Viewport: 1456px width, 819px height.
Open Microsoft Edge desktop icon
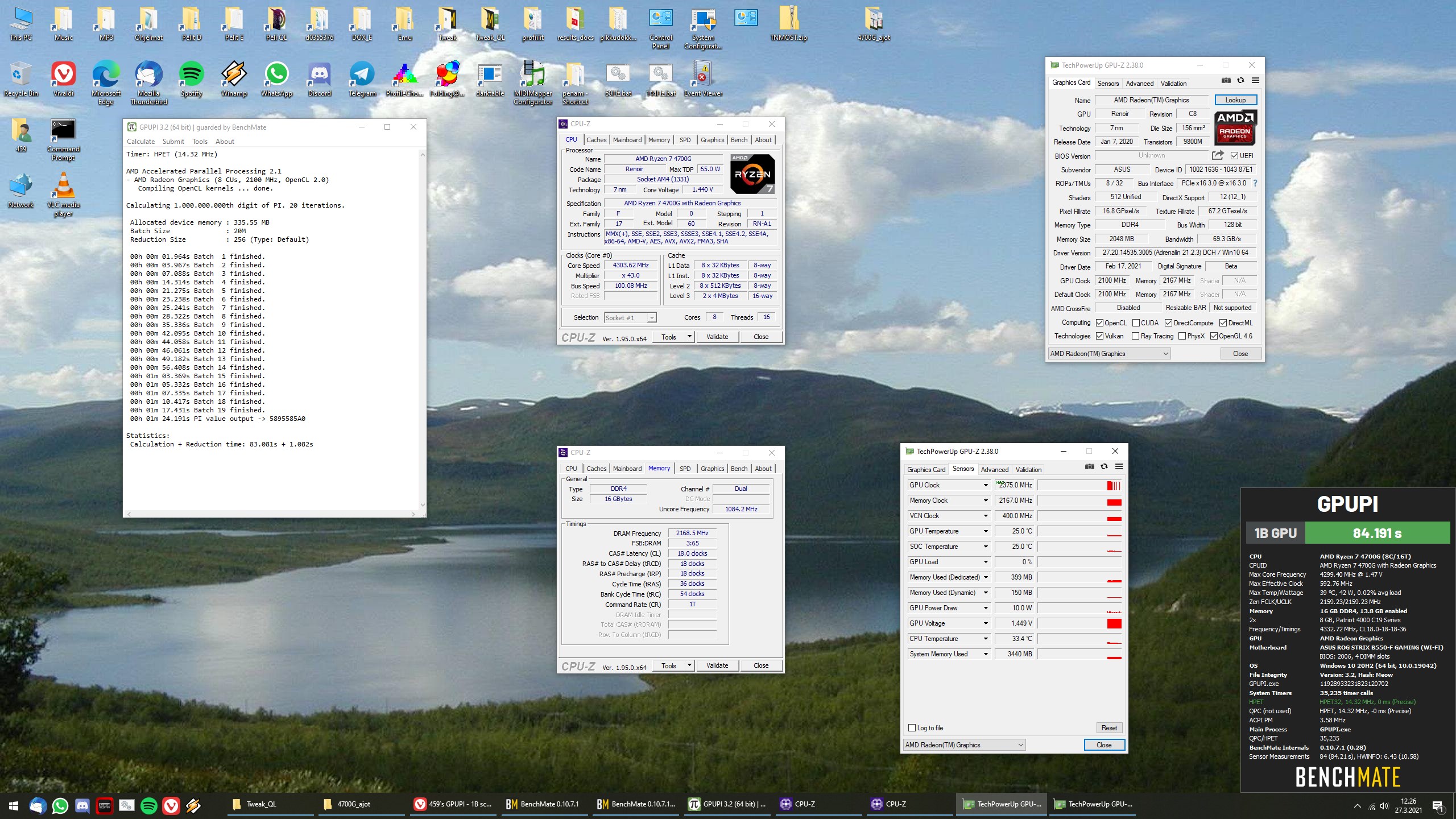(106, 84)
